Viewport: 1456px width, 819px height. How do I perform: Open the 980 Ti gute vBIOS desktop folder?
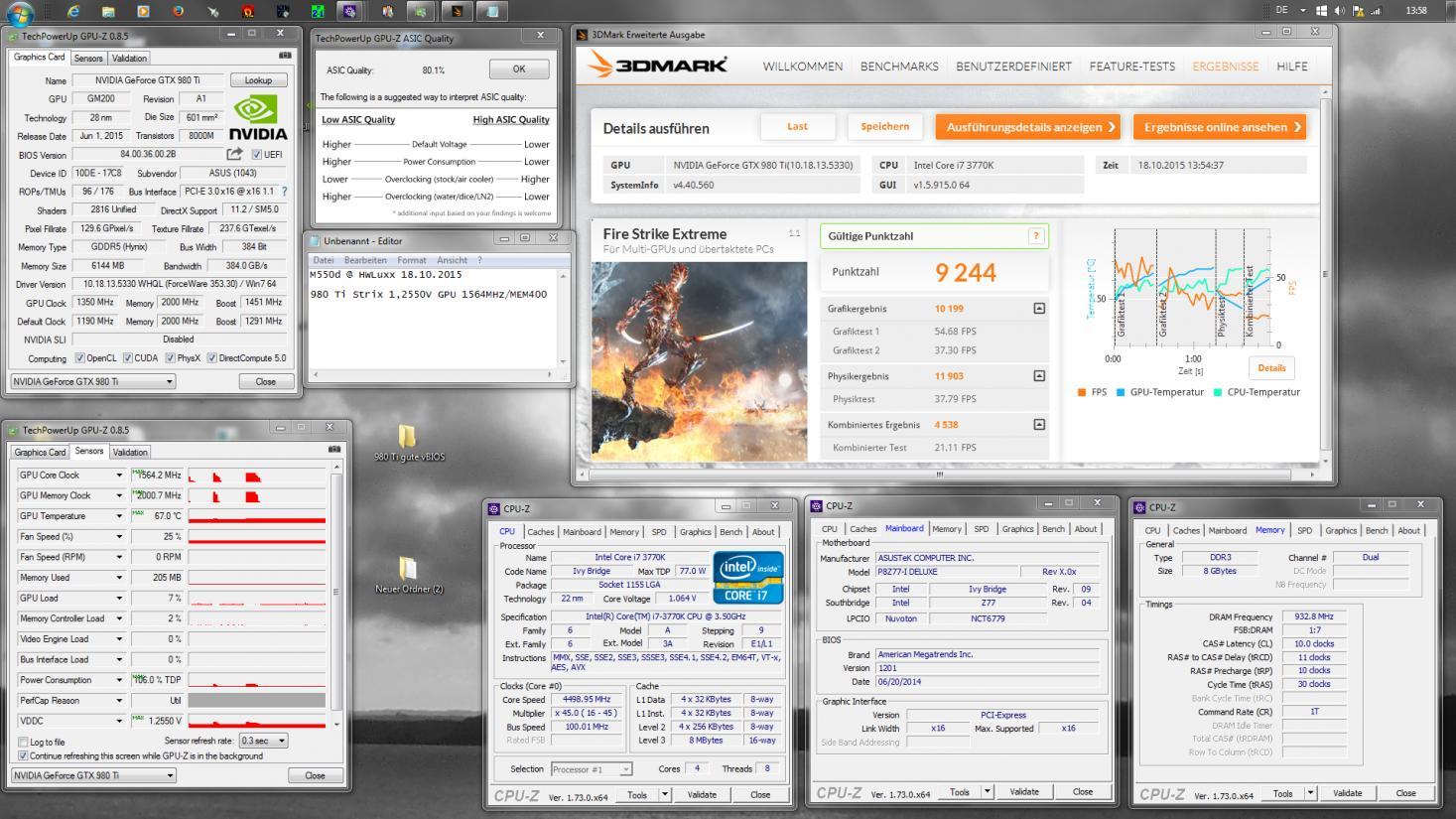(x=408, y=443)
